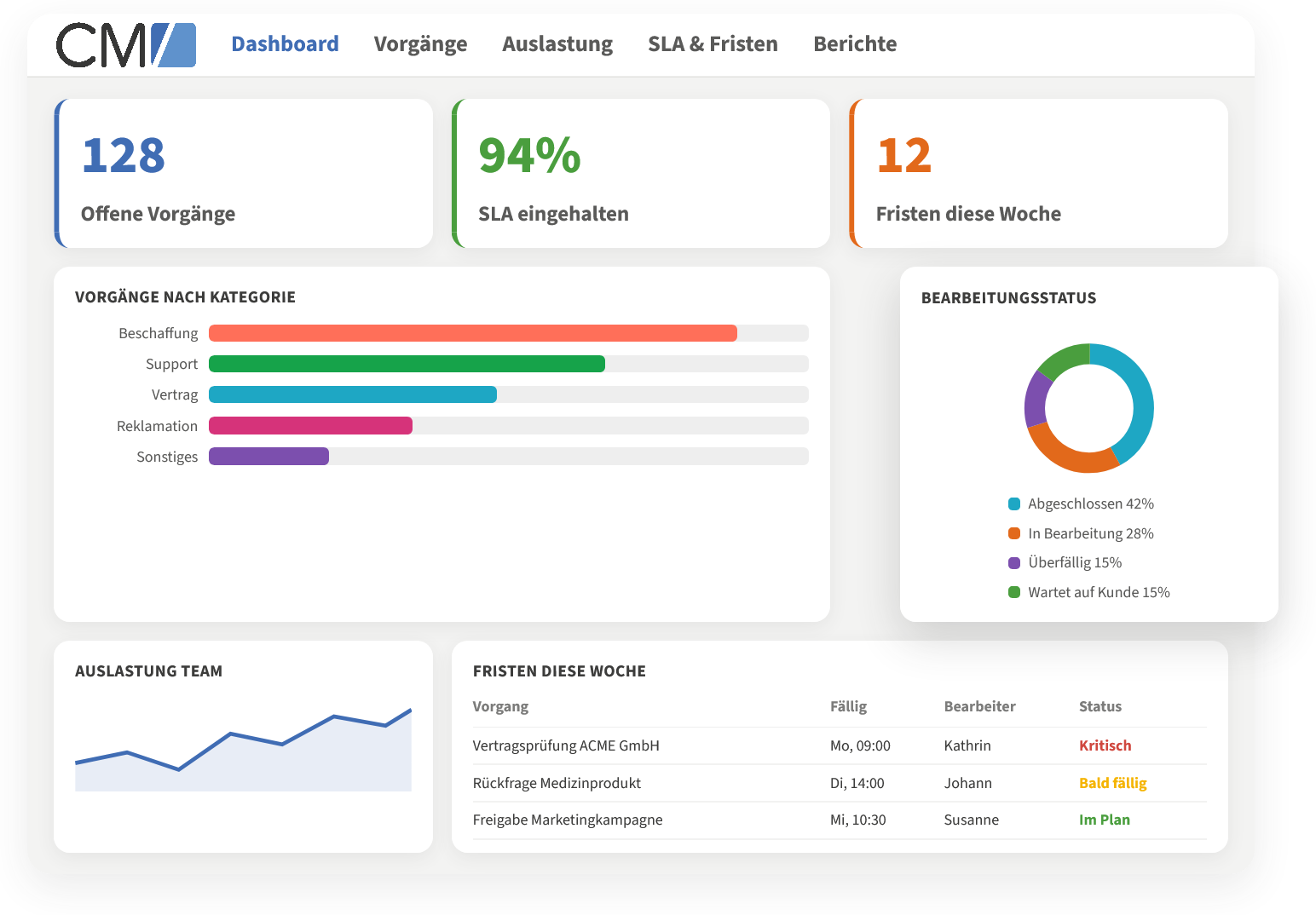Screen dimensions: 1316x915
Task: Open the Auslastung tab
Action: coord(557,44)
